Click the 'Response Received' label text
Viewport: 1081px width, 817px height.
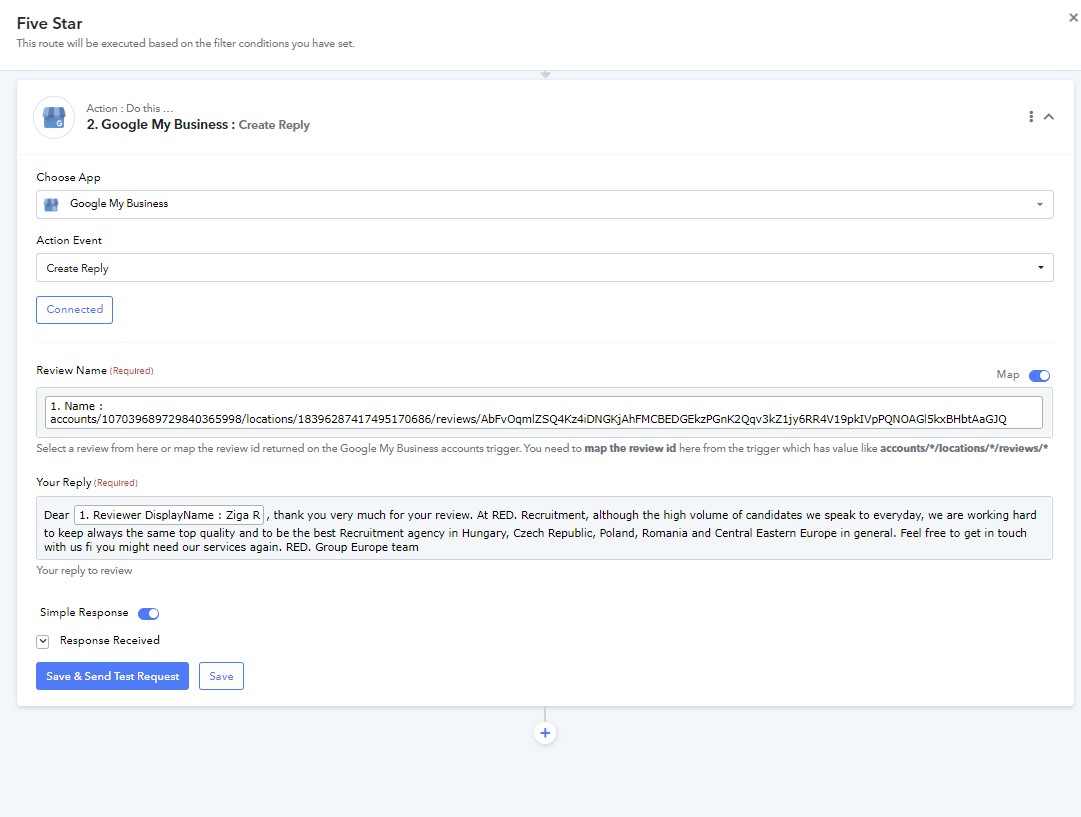[x=110, y=641]
